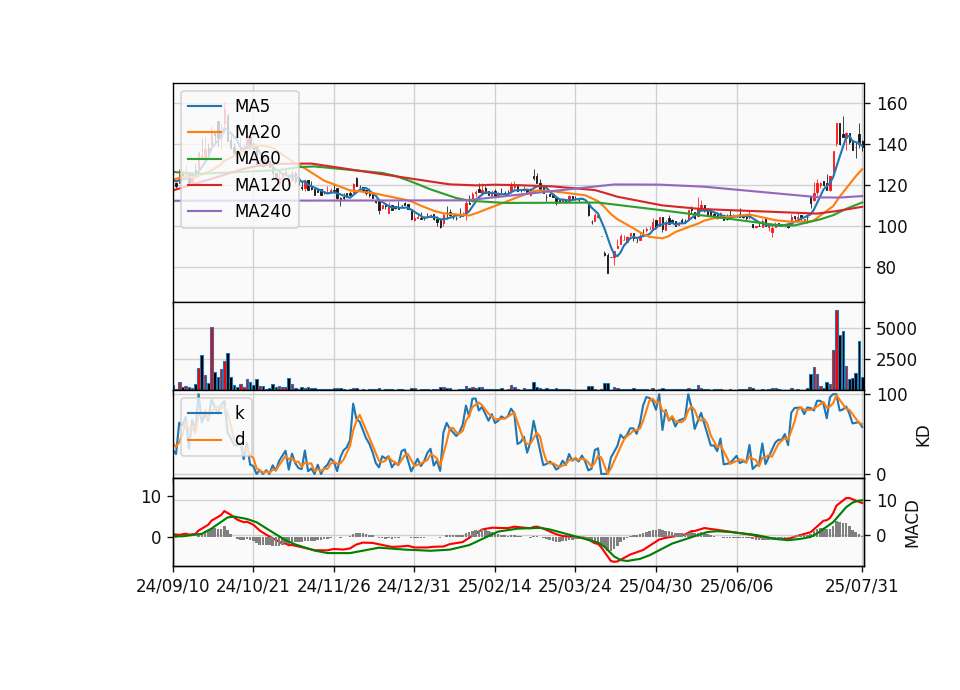Click the green MA60 legend line sample
This screenshot has width=960, height=690.
(204, 159)
